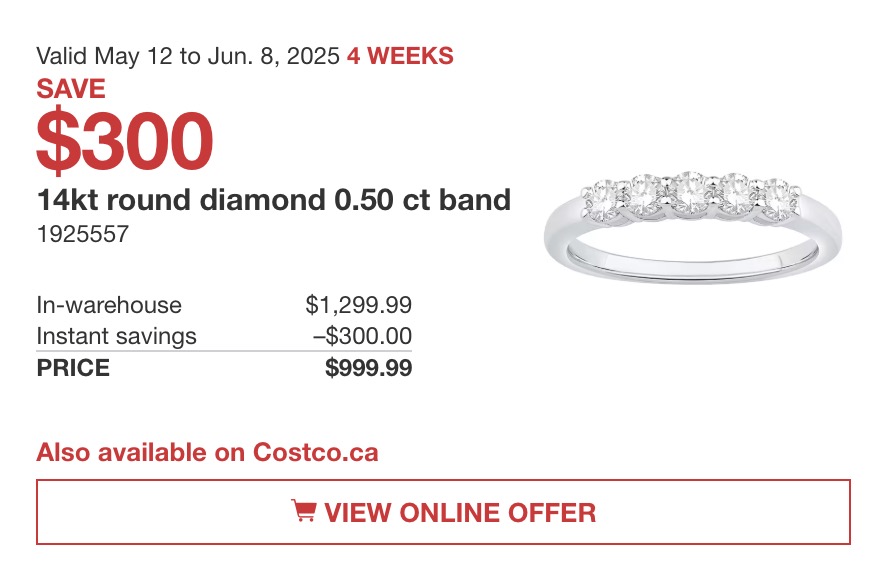Click the ring's bottom band edge

coord(693,273)
